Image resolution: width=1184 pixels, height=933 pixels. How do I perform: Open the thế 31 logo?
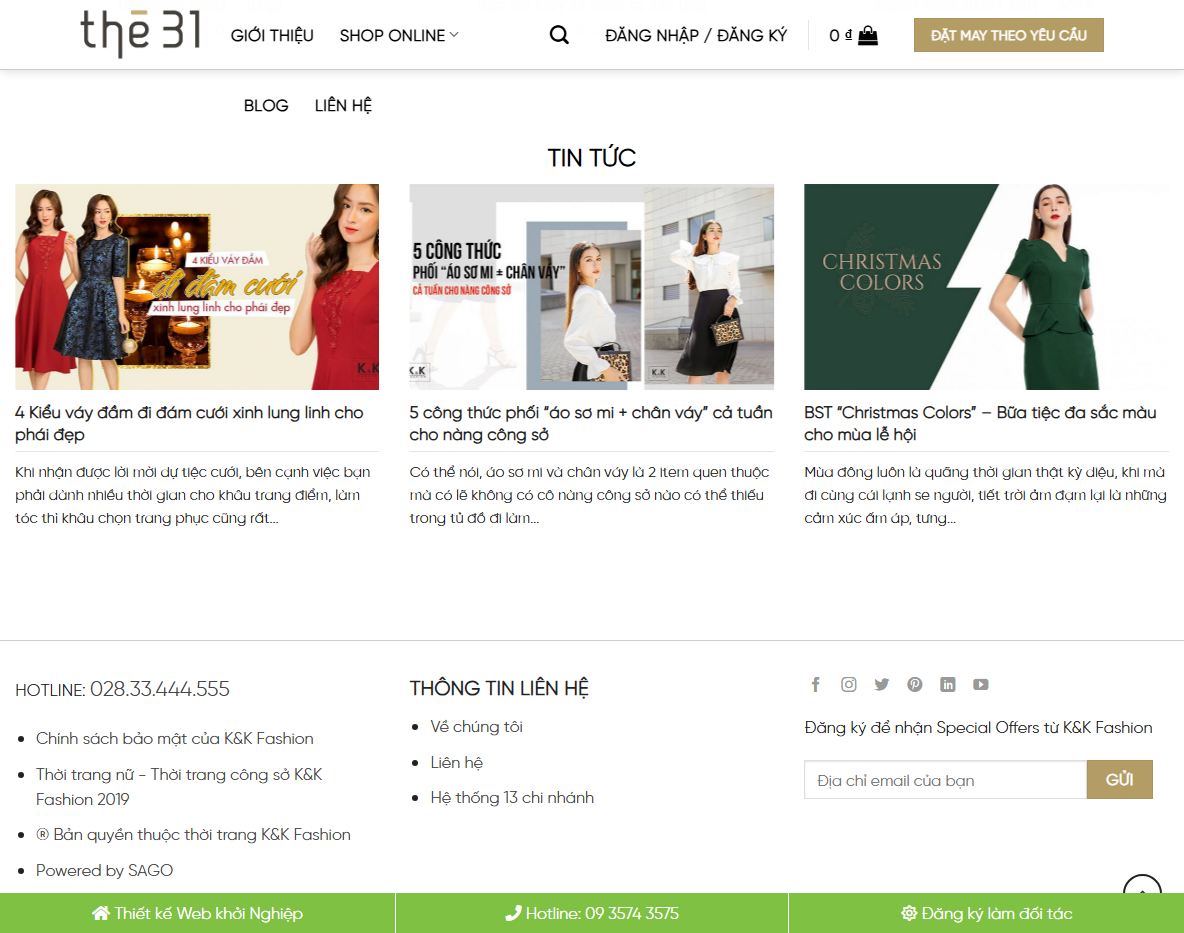[140, 33]
